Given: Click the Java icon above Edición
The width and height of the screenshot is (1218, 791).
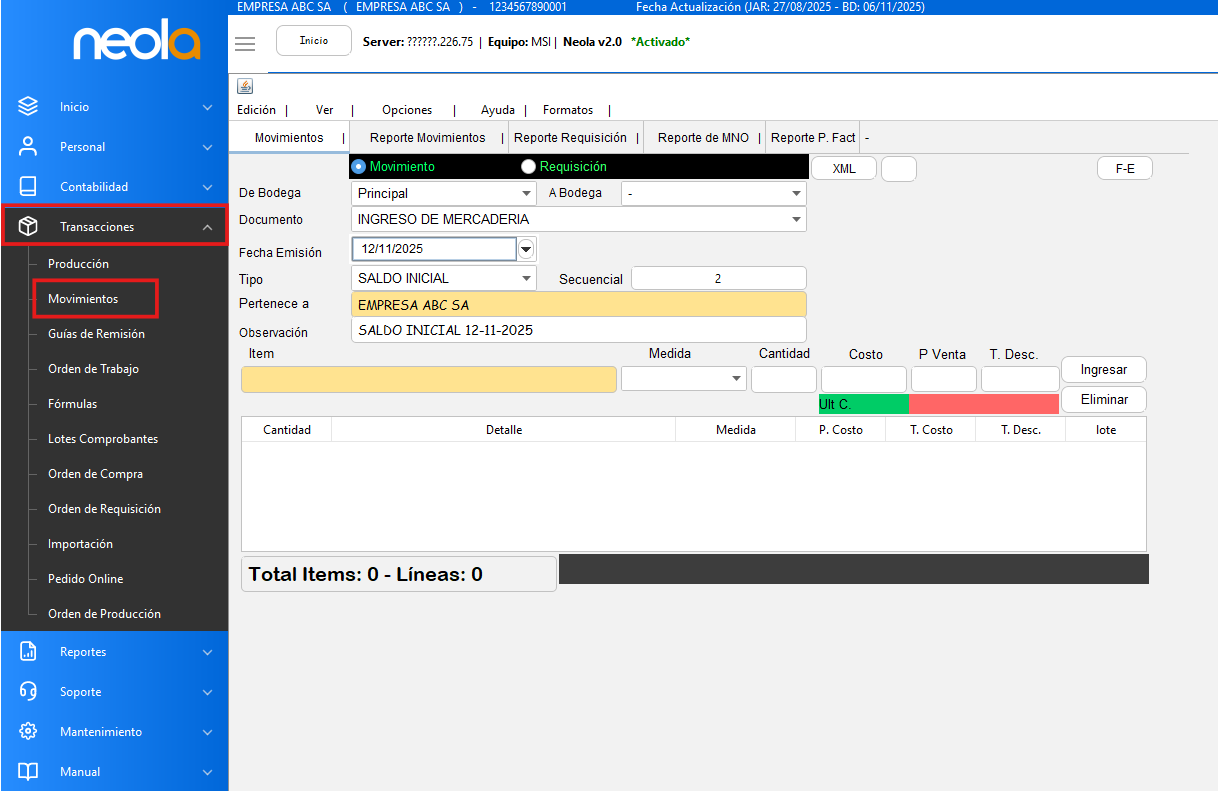Looking at the screenshot, I should (245, 86).
